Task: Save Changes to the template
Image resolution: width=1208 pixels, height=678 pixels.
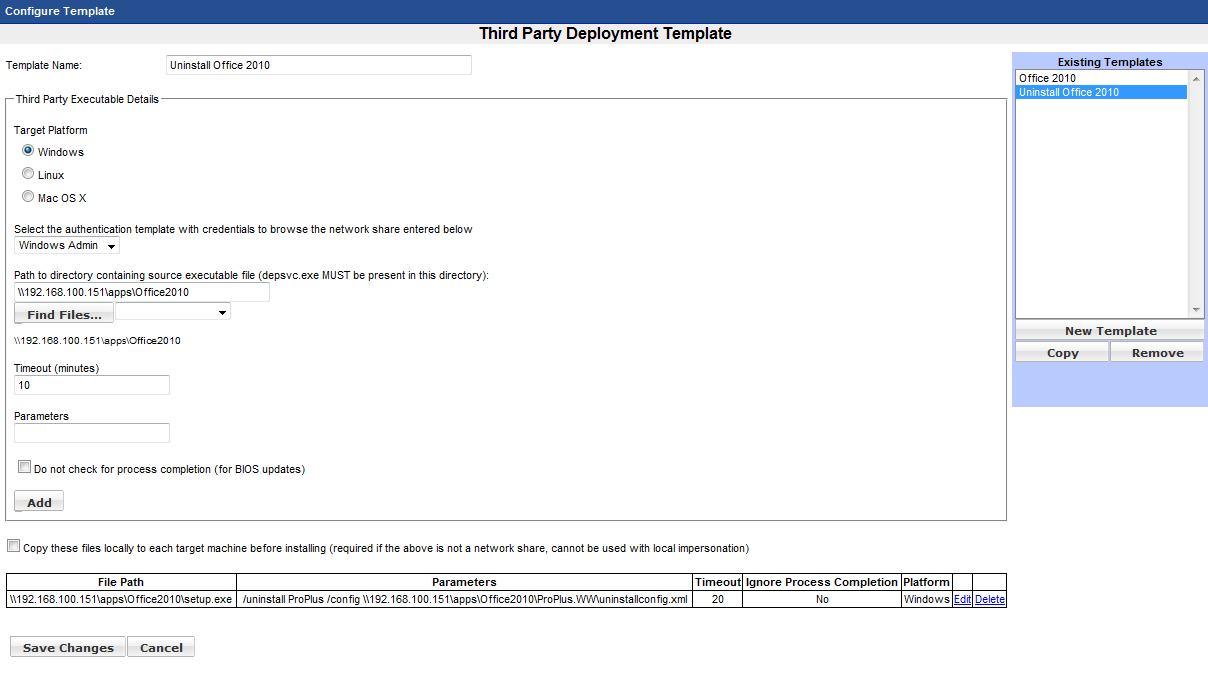Action: [x=68, y=647]
